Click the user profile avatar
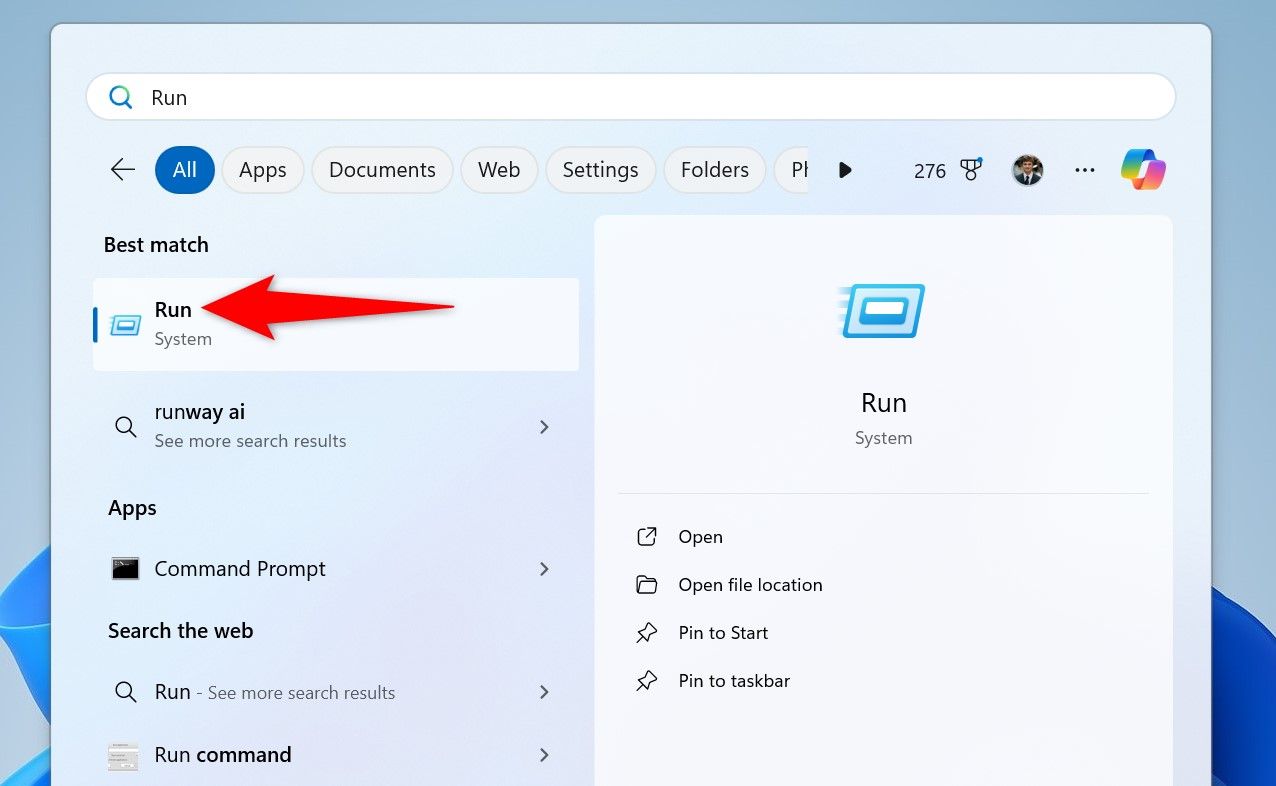The image size is (1276, 786). click(1027, 170)
